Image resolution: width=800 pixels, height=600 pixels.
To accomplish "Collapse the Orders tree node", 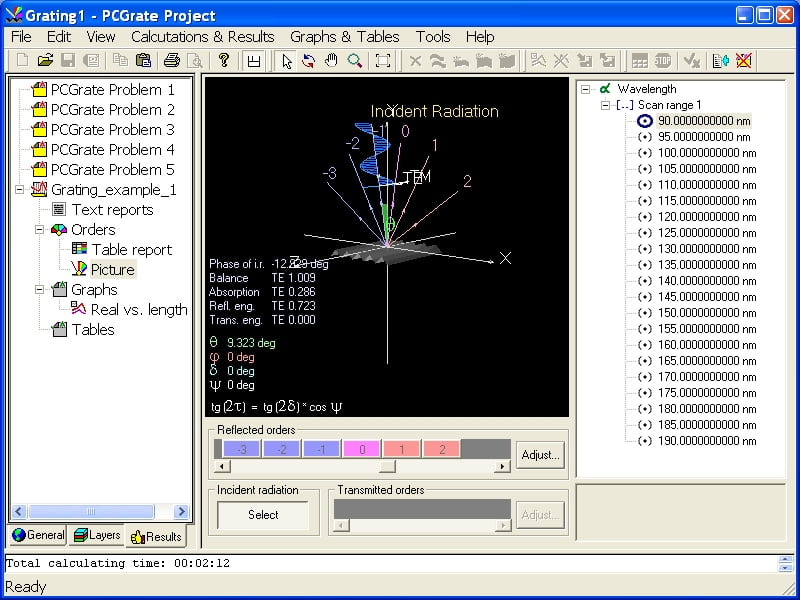I will click(x=39, y=230).
